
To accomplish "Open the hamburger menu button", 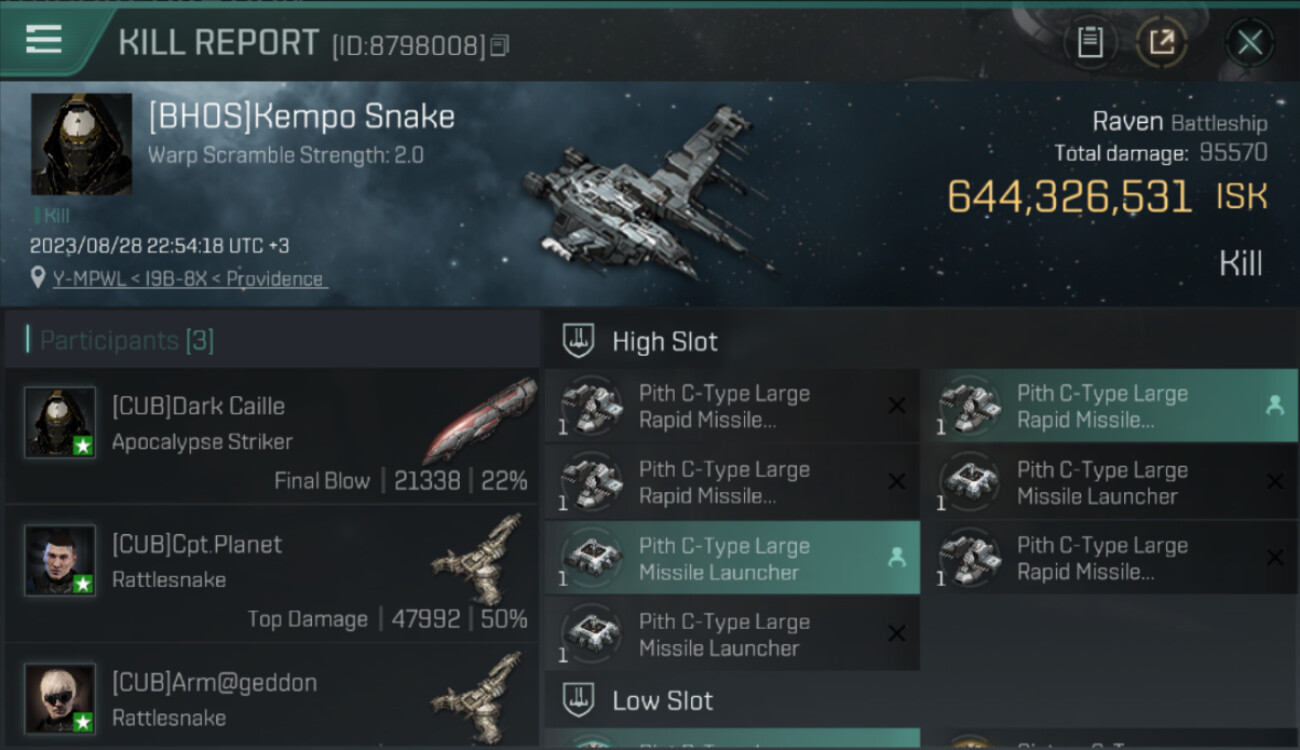I will (44, 40).
